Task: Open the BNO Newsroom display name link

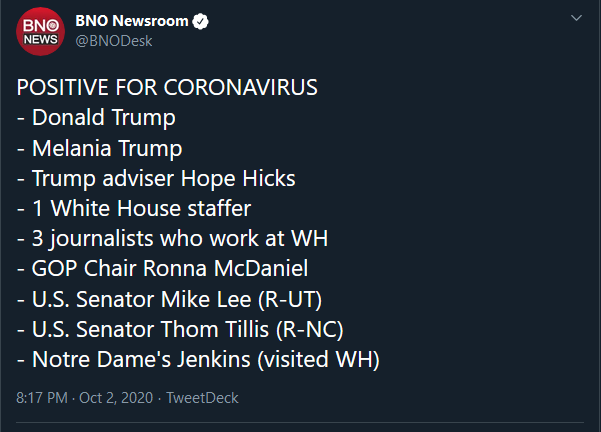Action: (x=132, y=21)
